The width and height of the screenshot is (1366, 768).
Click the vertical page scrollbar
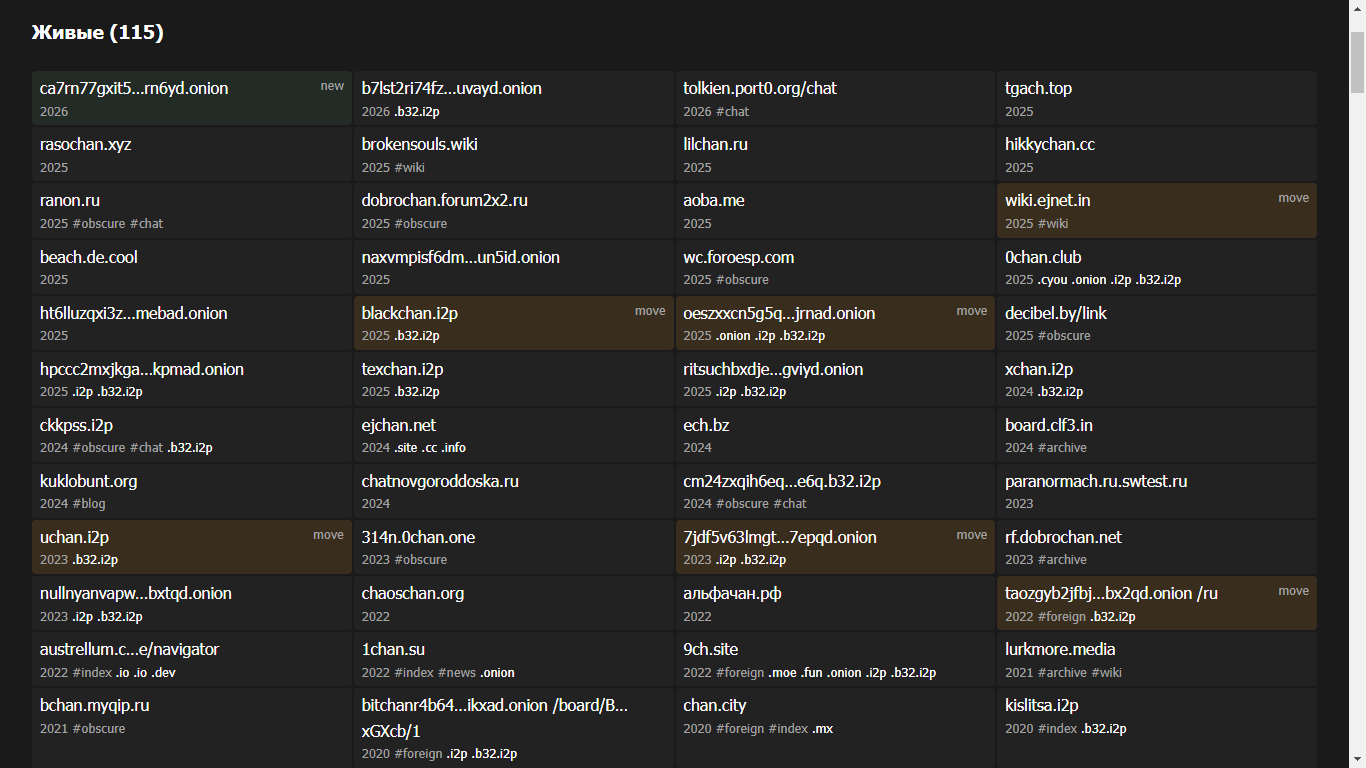pyautogui.click(x=1357, y=60)
